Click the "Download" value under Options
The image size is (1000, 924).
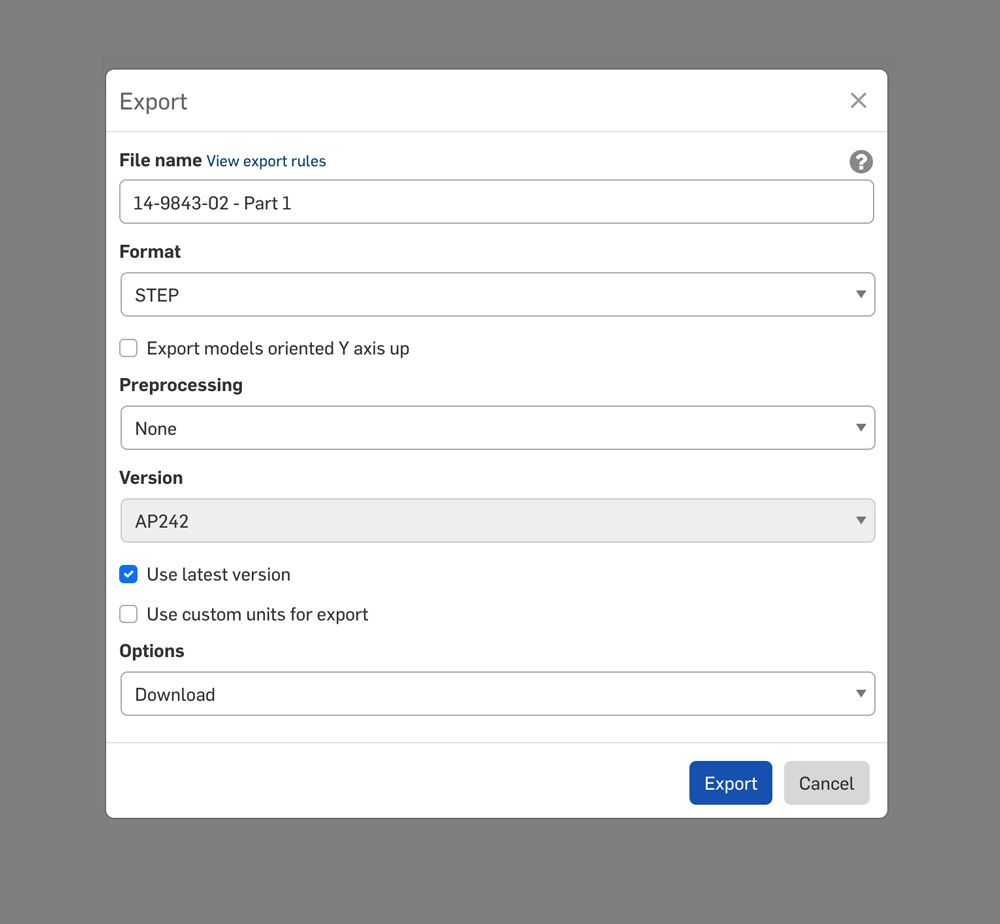point(175,693)
